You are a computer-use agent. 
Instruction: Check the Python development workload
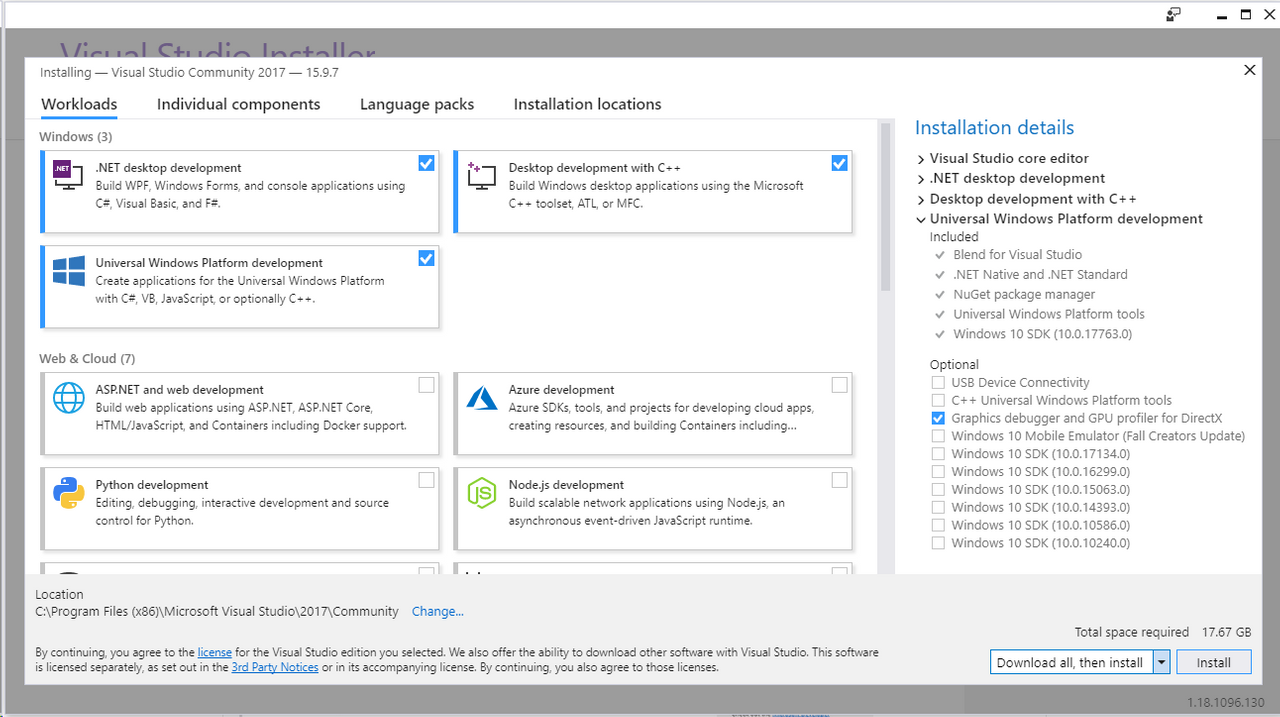click(x=426, y=480)
